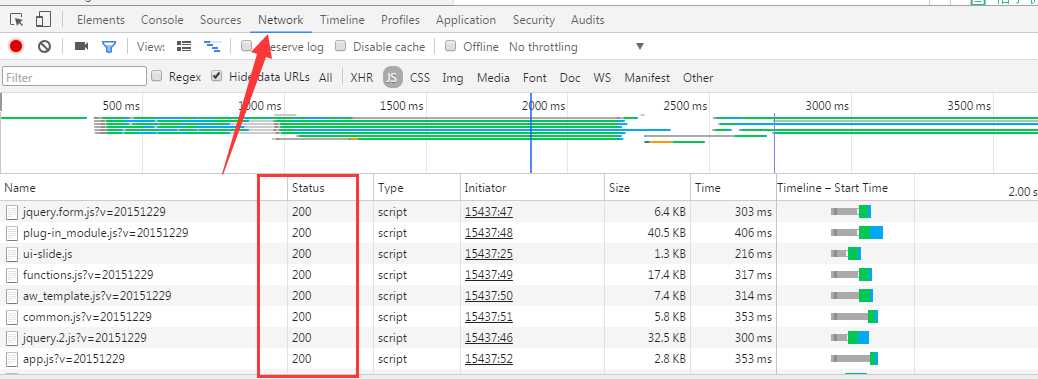Filter requests by Media
Screen dimensions: 1038x379
[x=493, y=77]
